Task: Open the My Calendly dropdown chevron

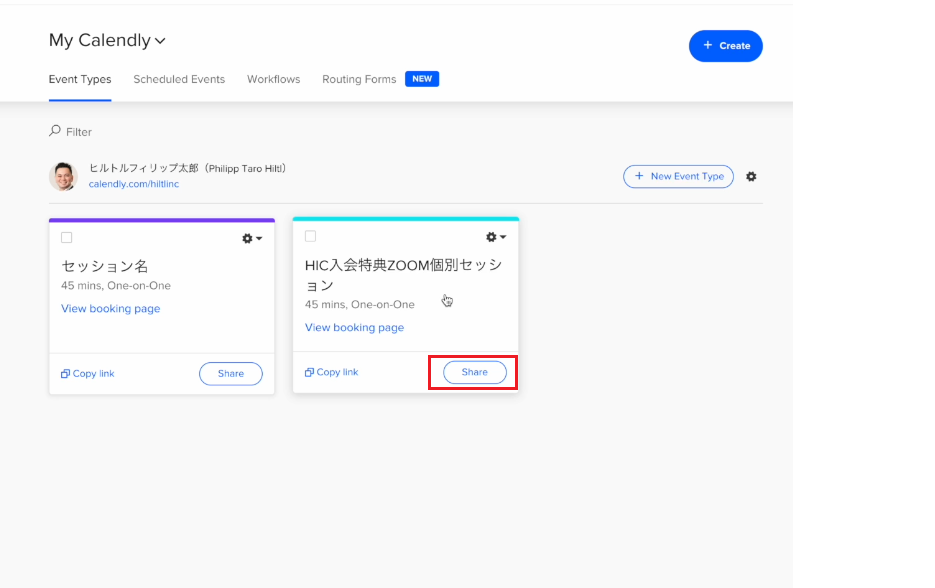Action: (160, 41)
